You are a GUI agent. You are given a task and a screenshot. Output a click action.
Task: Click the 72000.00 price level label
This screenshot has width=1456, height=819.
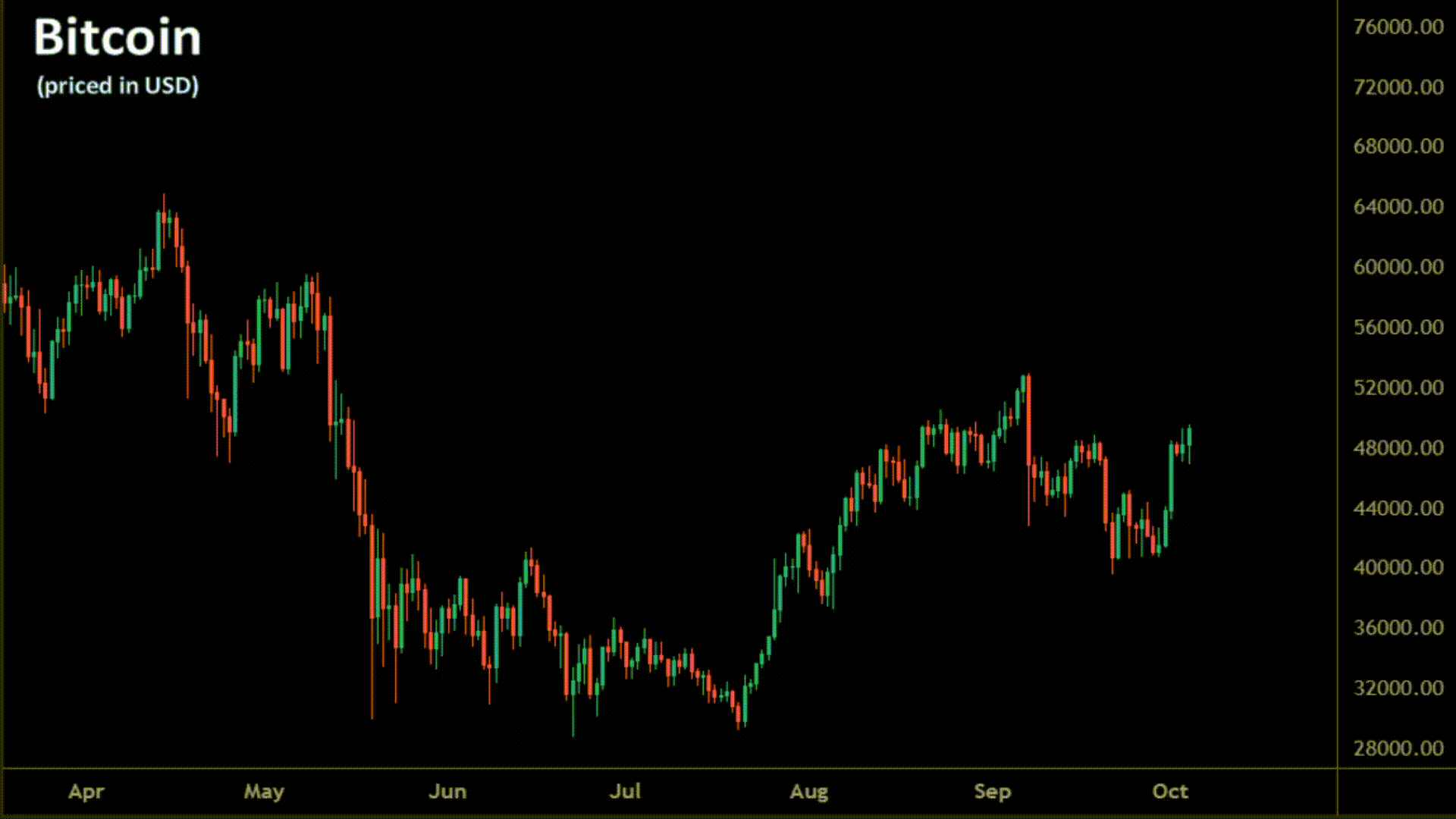[1398, 87]
